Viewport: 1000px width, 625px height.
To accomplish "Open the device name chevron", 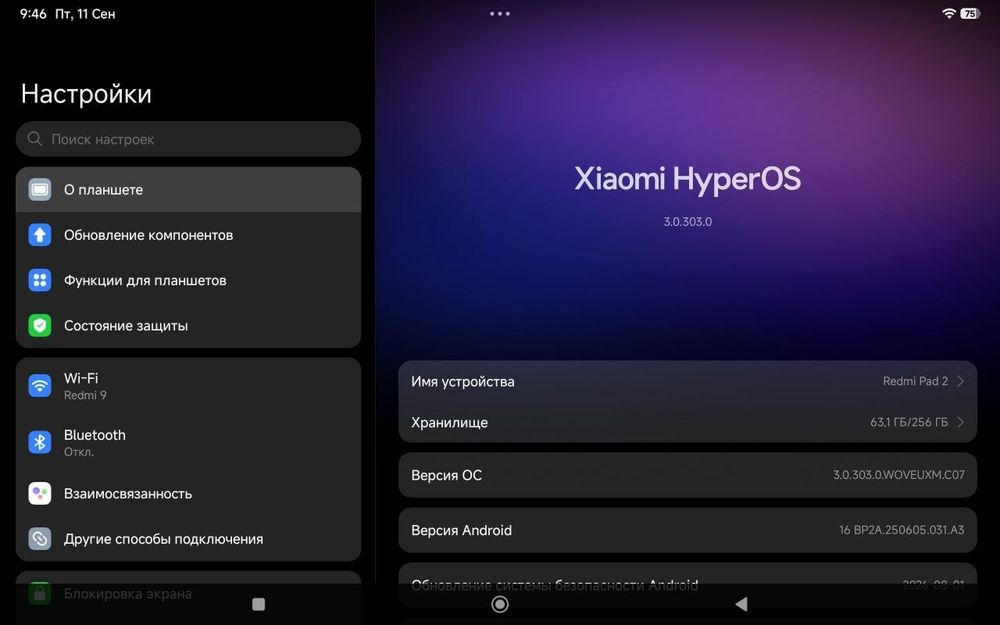I will click(960, 381).
